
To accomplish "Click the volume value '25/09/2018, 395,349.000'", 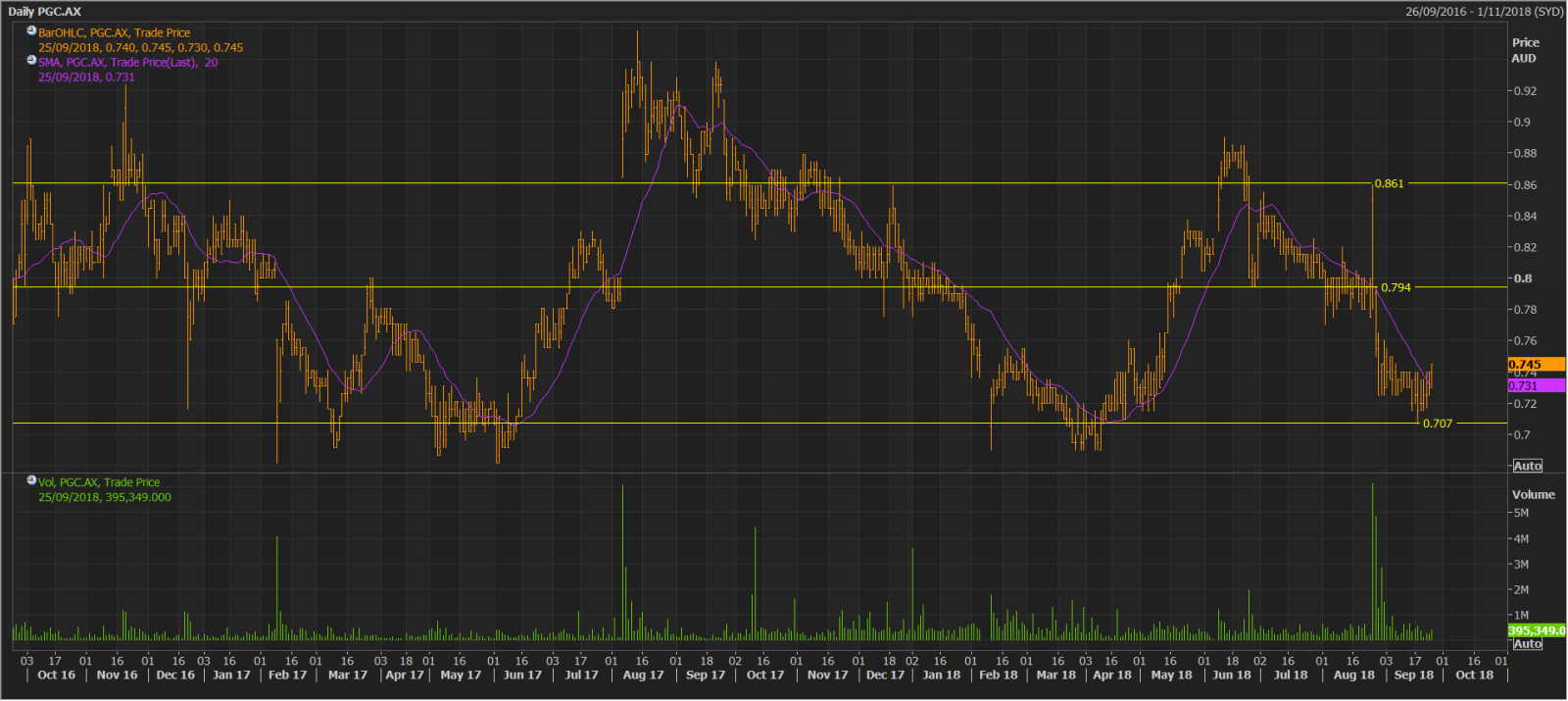I will (x=105, y=497).
